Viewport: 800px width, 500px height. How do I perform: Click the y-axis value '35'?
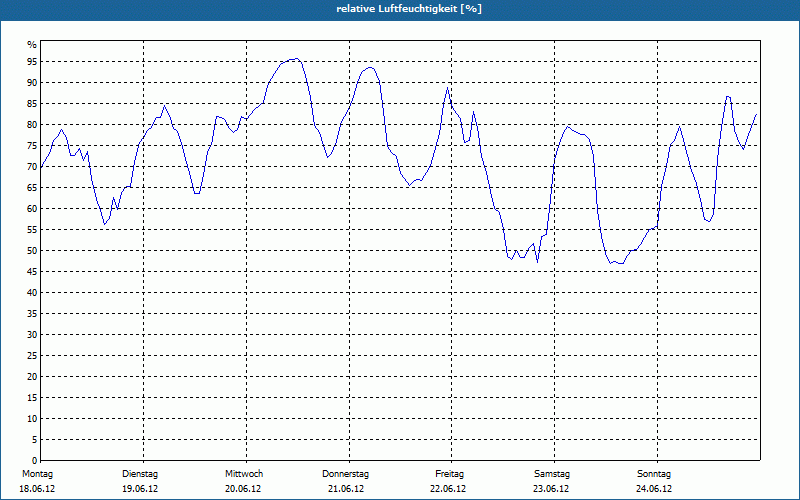click(32, 314)
